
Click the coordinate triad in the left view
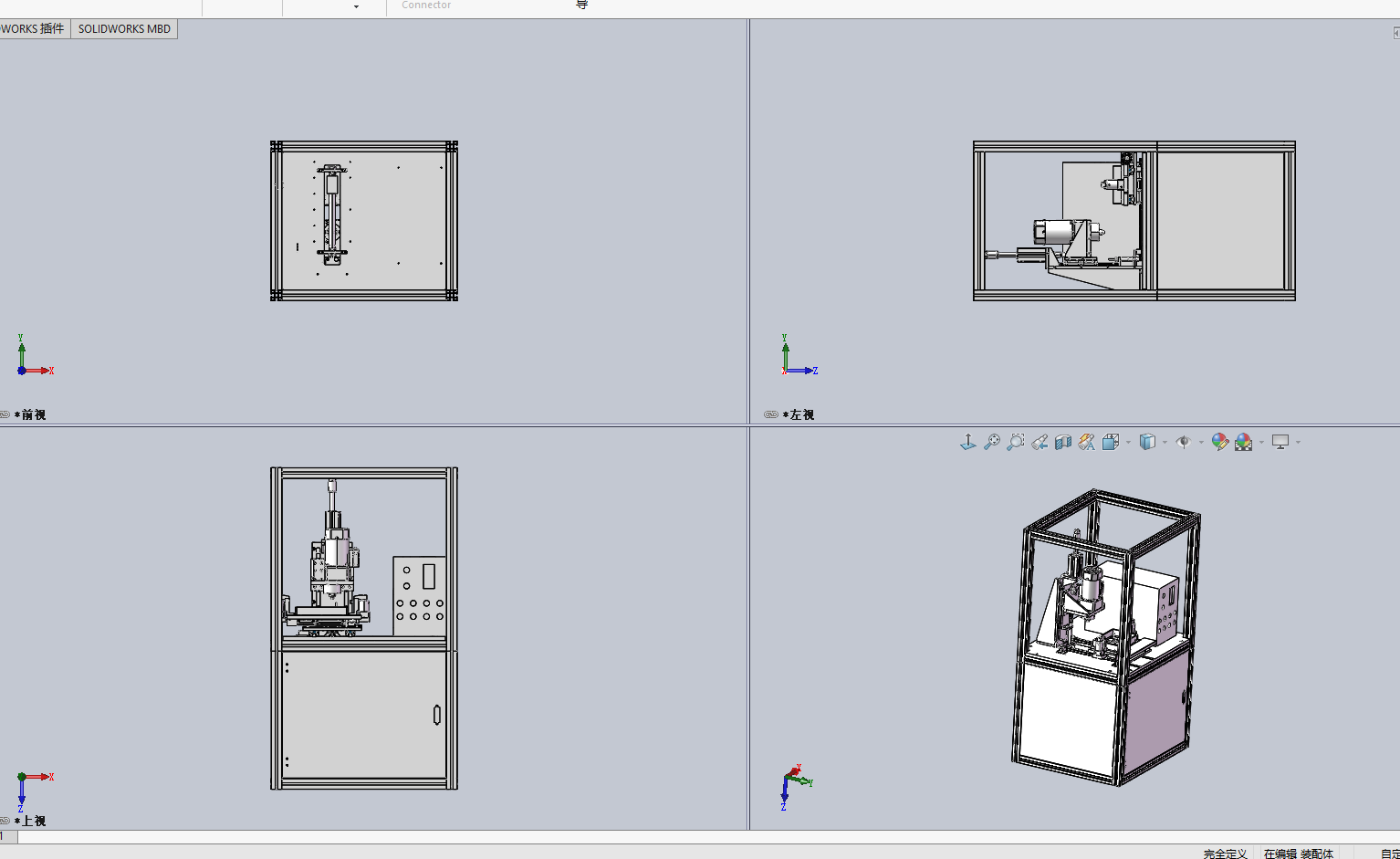799,355
